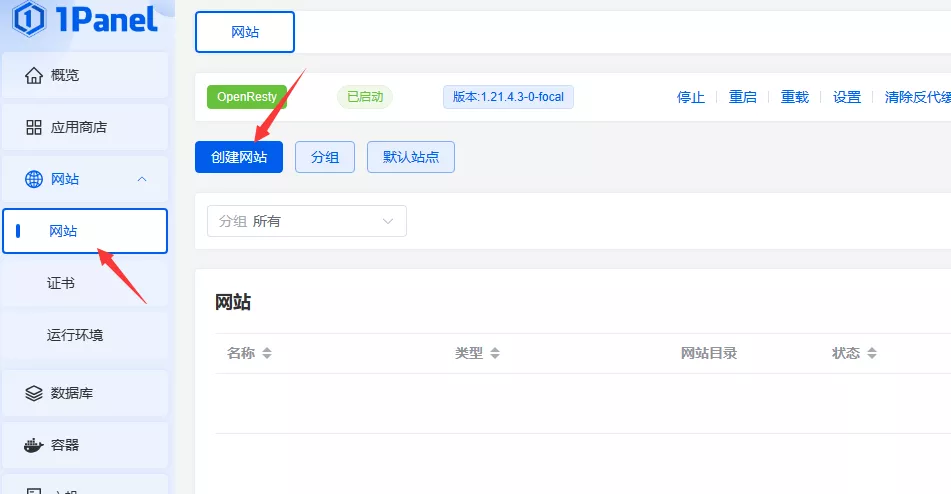Click the 1Panel logo icon

point(30,18)
